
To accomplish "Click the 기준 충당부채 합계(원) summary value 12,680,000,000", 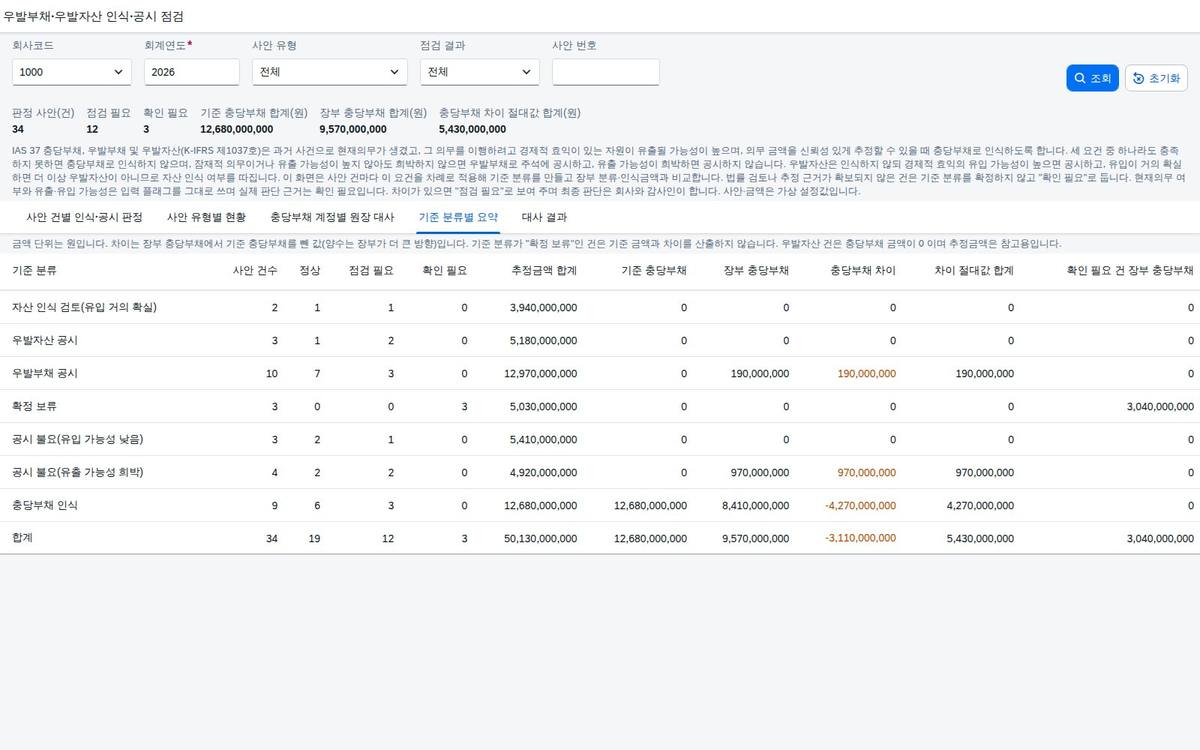I will 237,129.
